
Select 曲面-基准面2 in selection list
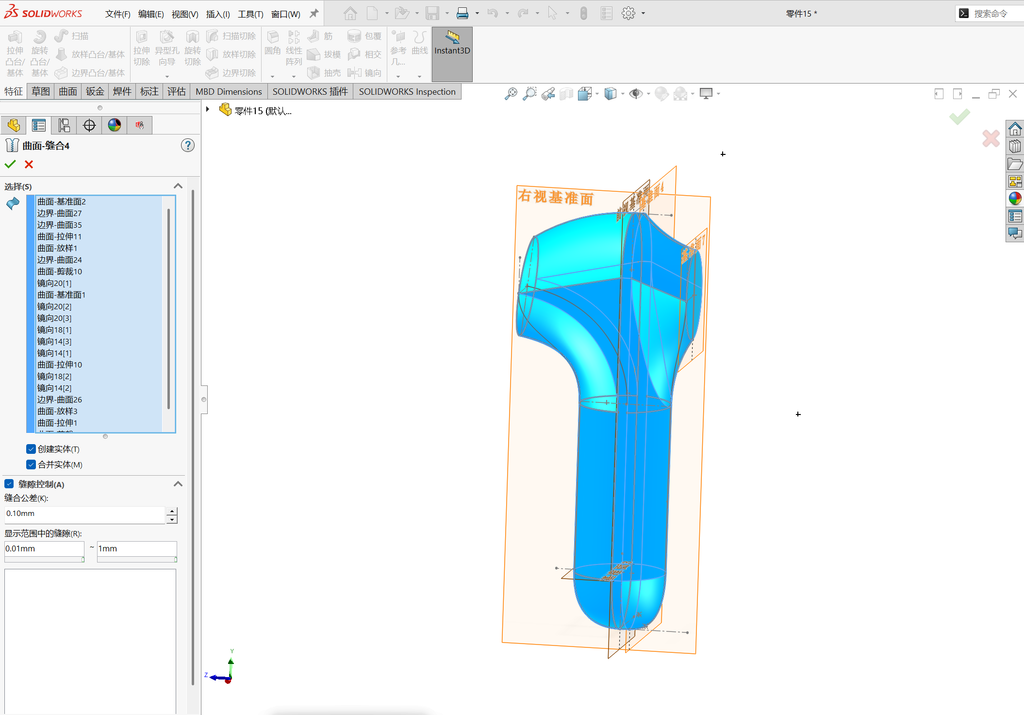(61, 201)
